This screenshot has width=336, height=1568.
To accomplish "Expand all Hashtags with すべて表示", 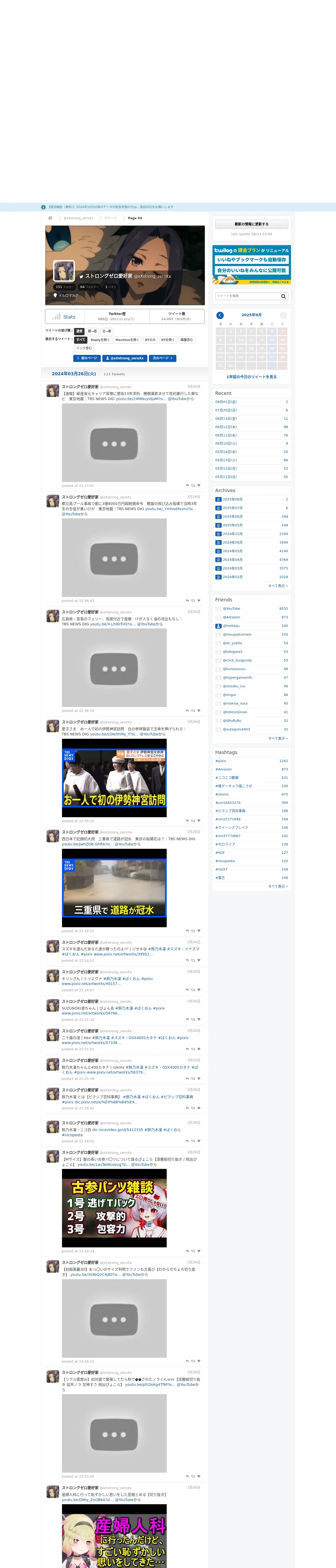I will [278, 886].
